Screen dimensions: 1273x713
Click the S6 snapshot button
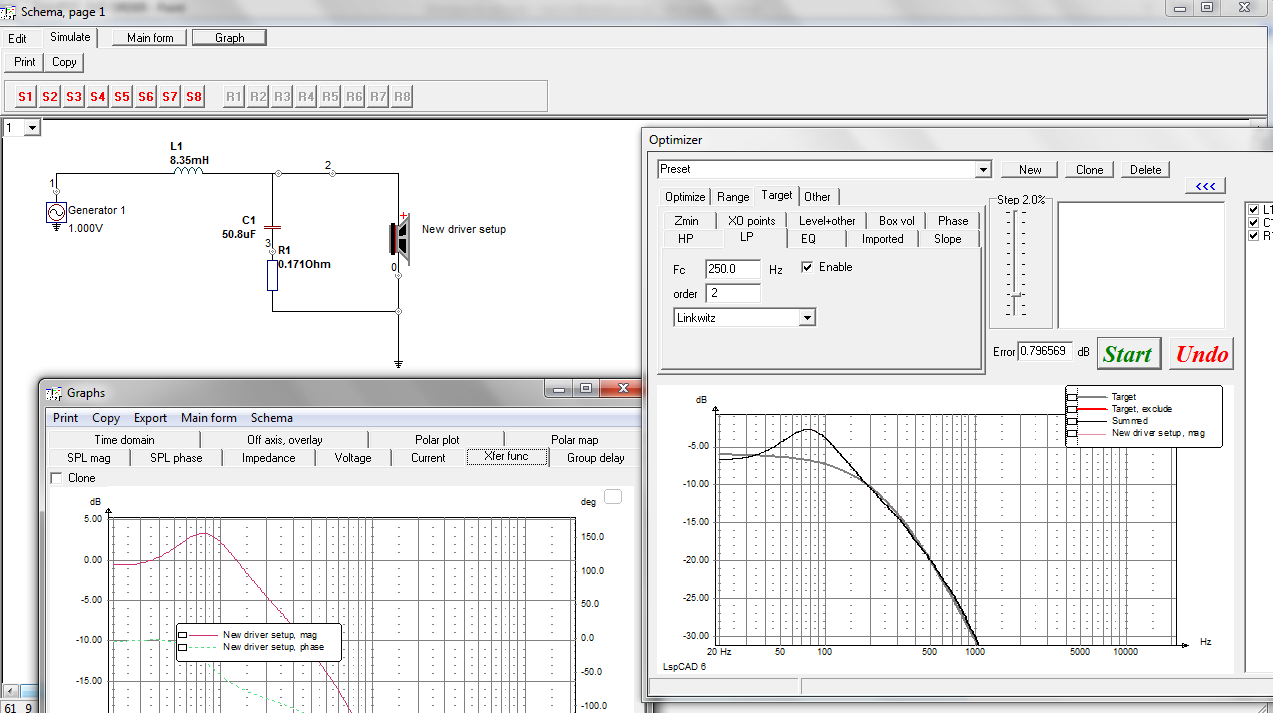pos(145,97)
